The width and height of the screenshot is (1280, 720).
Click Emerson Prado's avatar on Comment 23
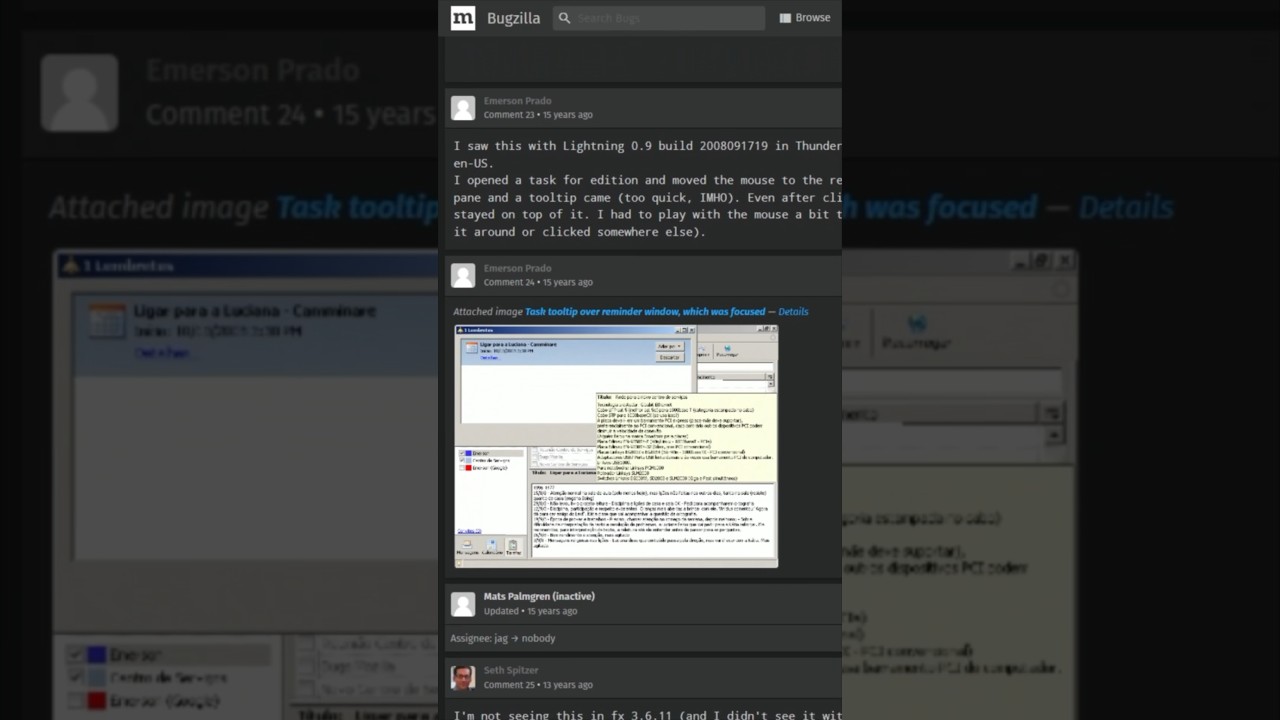463,108
